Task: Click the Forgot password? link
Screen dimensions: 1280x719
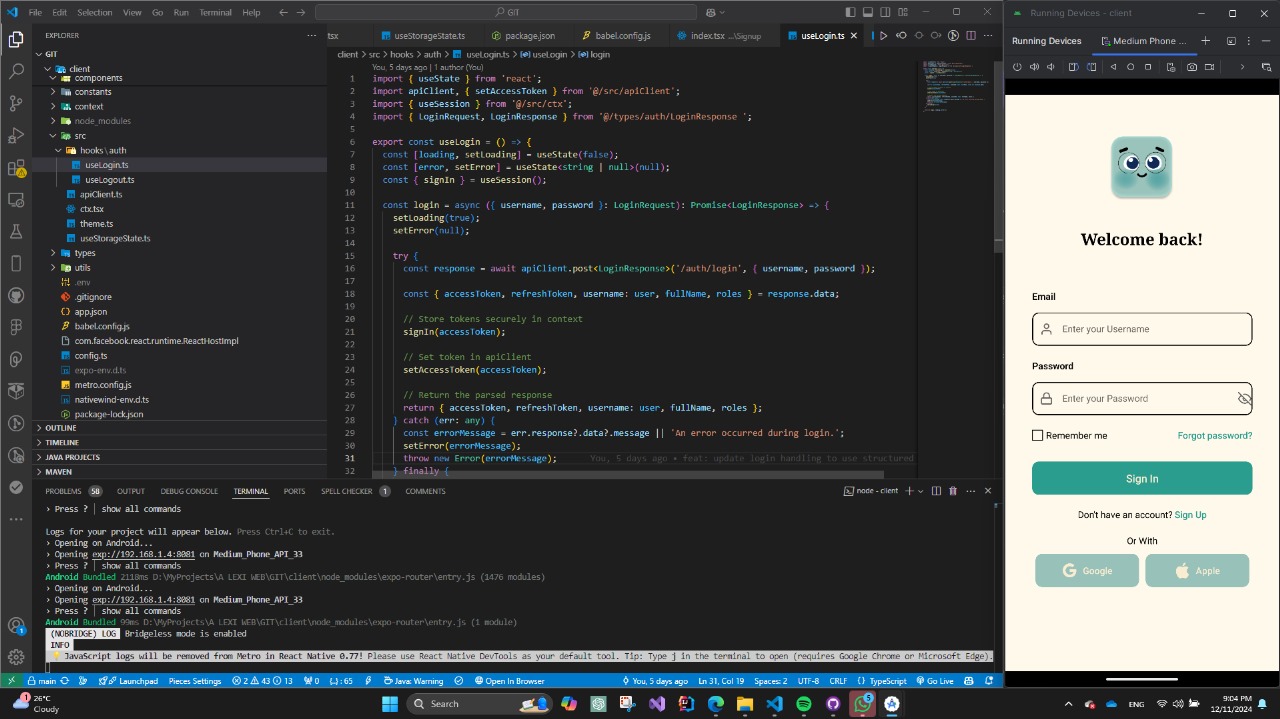Action: [1214, 436]
